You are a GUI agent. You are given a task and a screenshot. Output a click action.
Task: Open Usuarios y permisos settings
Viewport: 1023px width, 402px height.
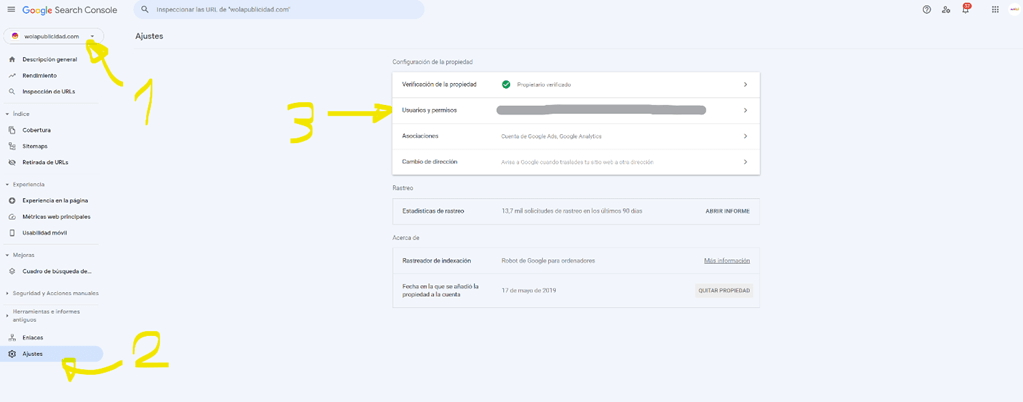point(576,110)
